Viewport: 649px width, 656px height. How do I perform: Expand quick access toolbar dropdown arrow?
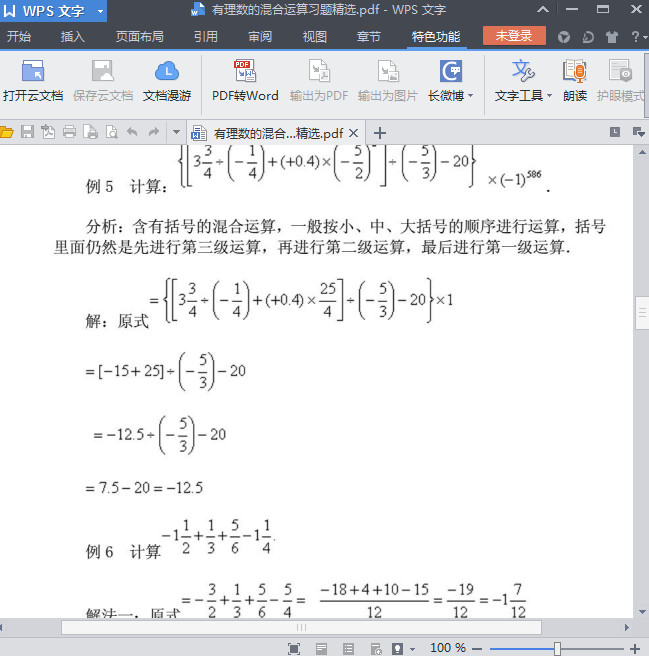point(176,132)
